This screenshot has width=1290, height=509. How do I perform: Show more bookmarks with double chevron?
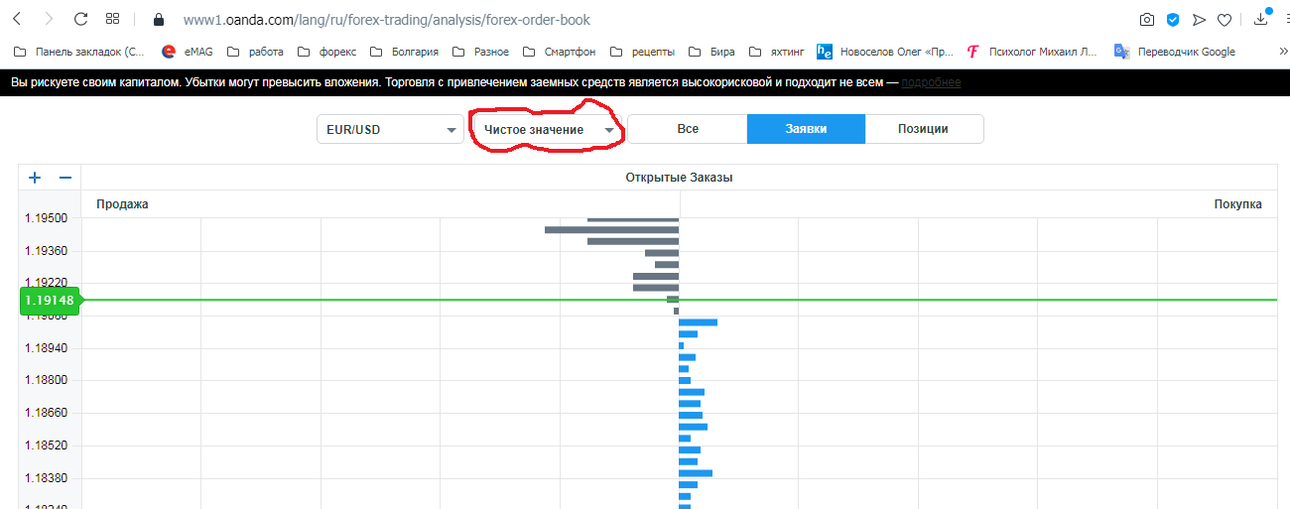[1283, 52]
